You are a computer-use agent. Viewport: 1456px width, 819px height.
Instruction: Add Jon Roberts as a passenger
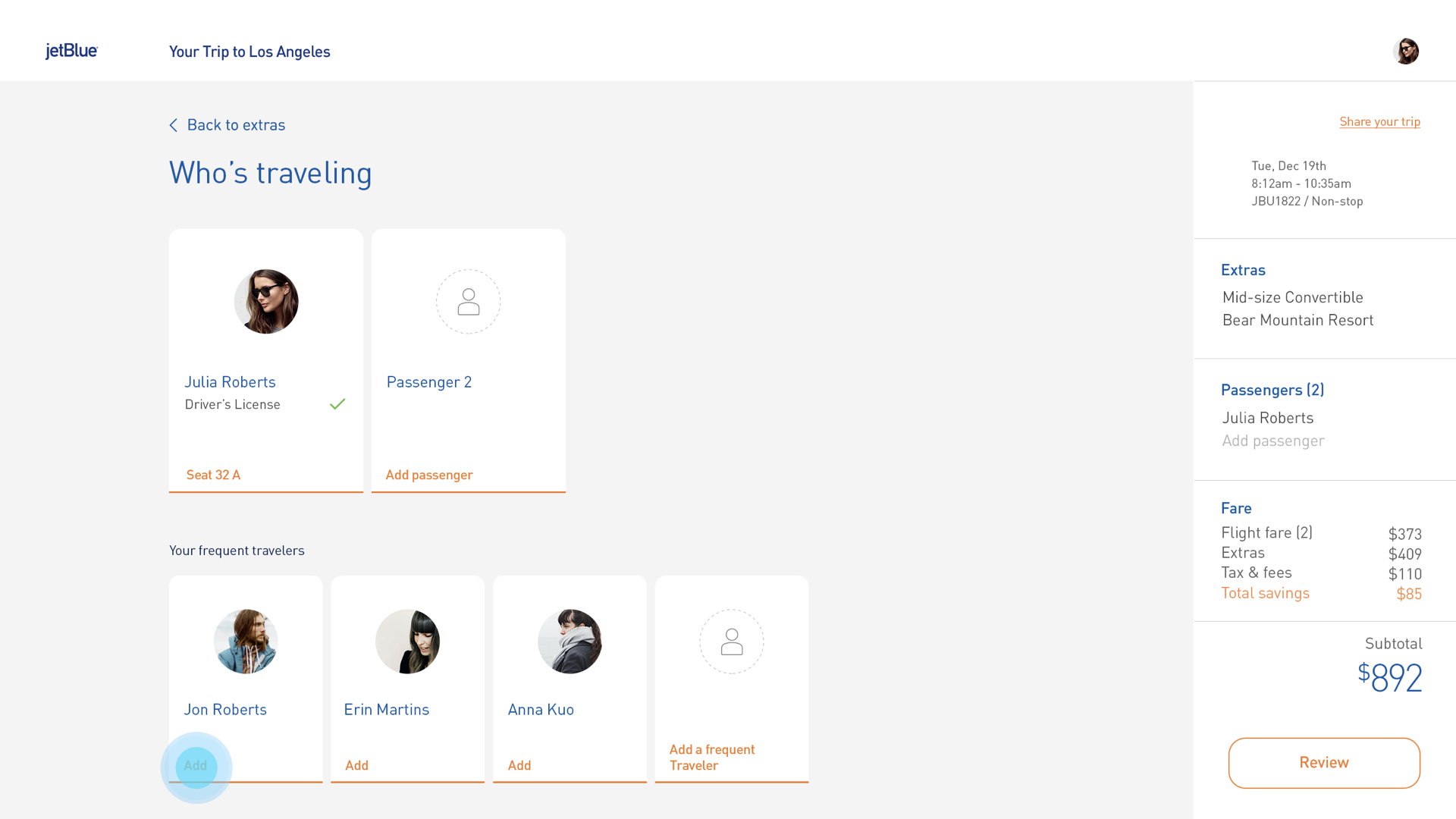196,766
